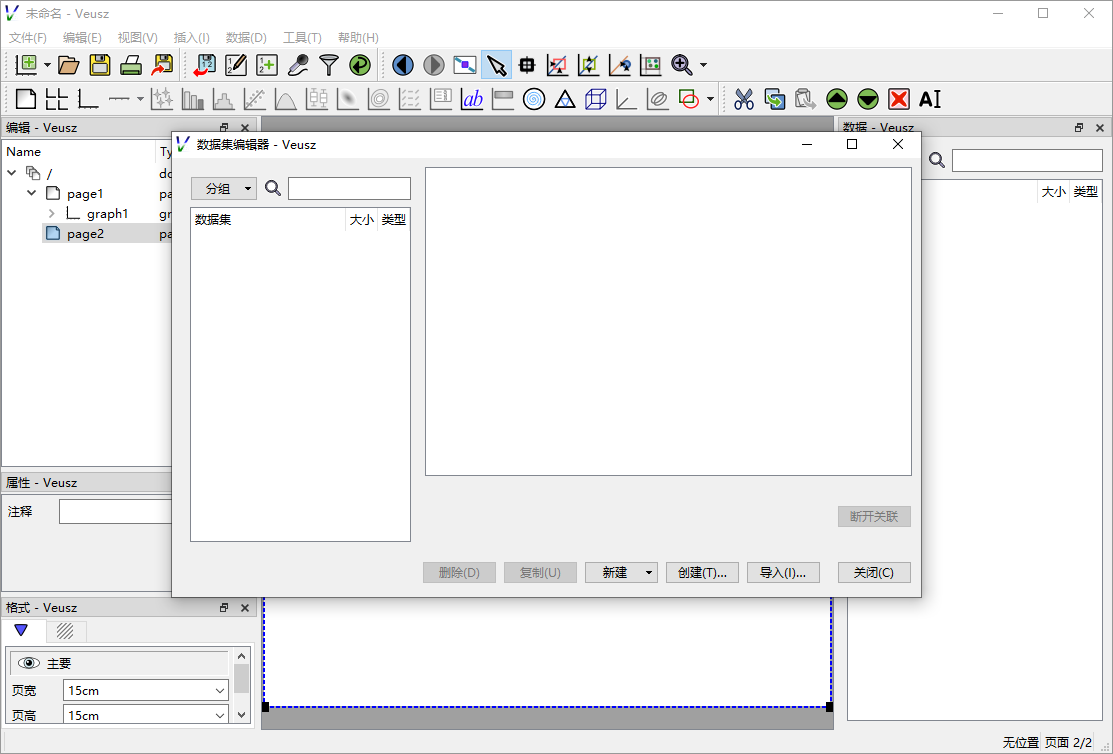Viewport: 1113px width, 754px height.
Task: Click the dataset search input field
Action: click(x=349, y=188)
